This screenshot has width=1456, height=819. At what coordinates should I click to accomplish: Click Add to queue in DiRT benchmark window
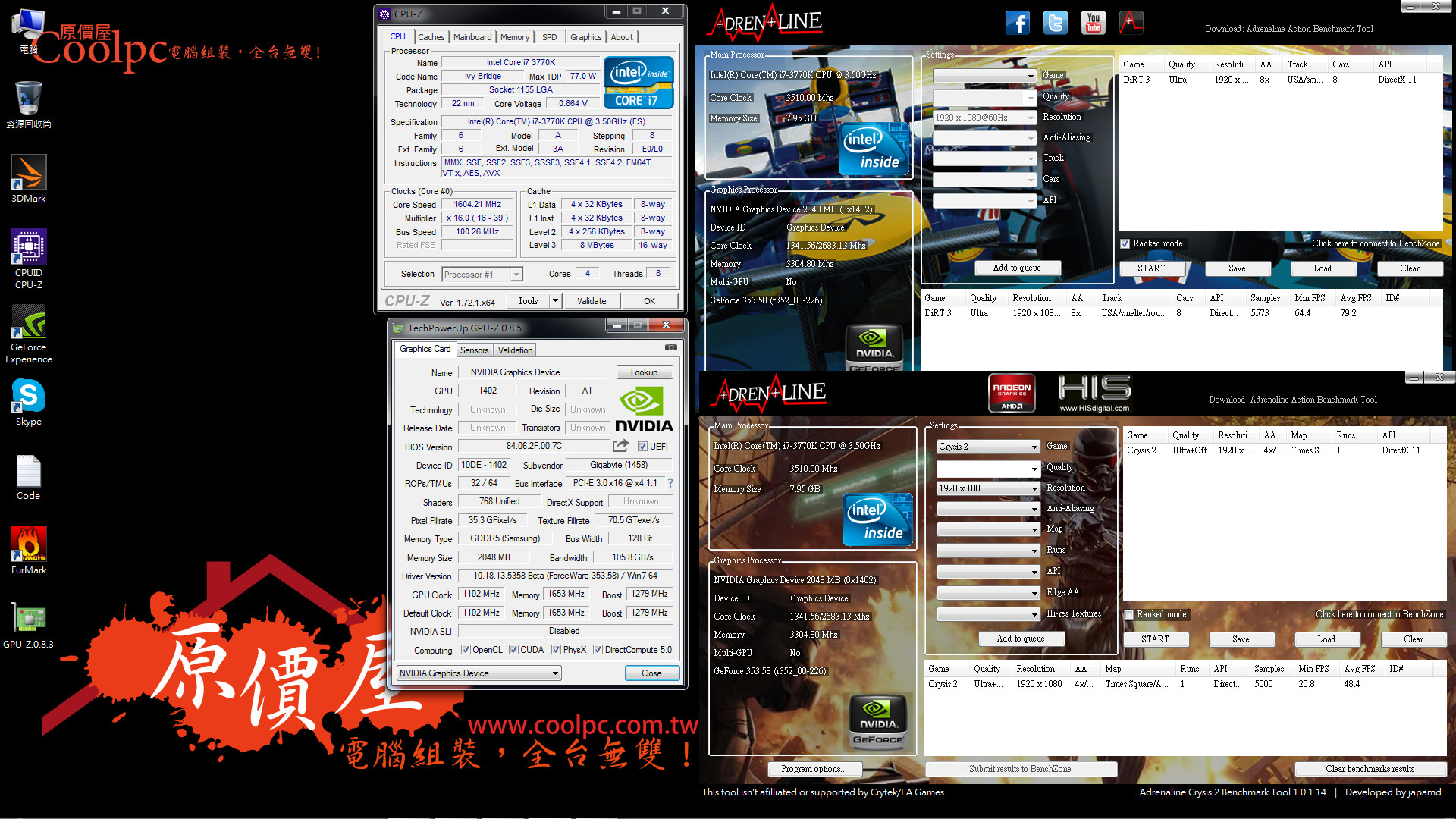[1017, 268]
